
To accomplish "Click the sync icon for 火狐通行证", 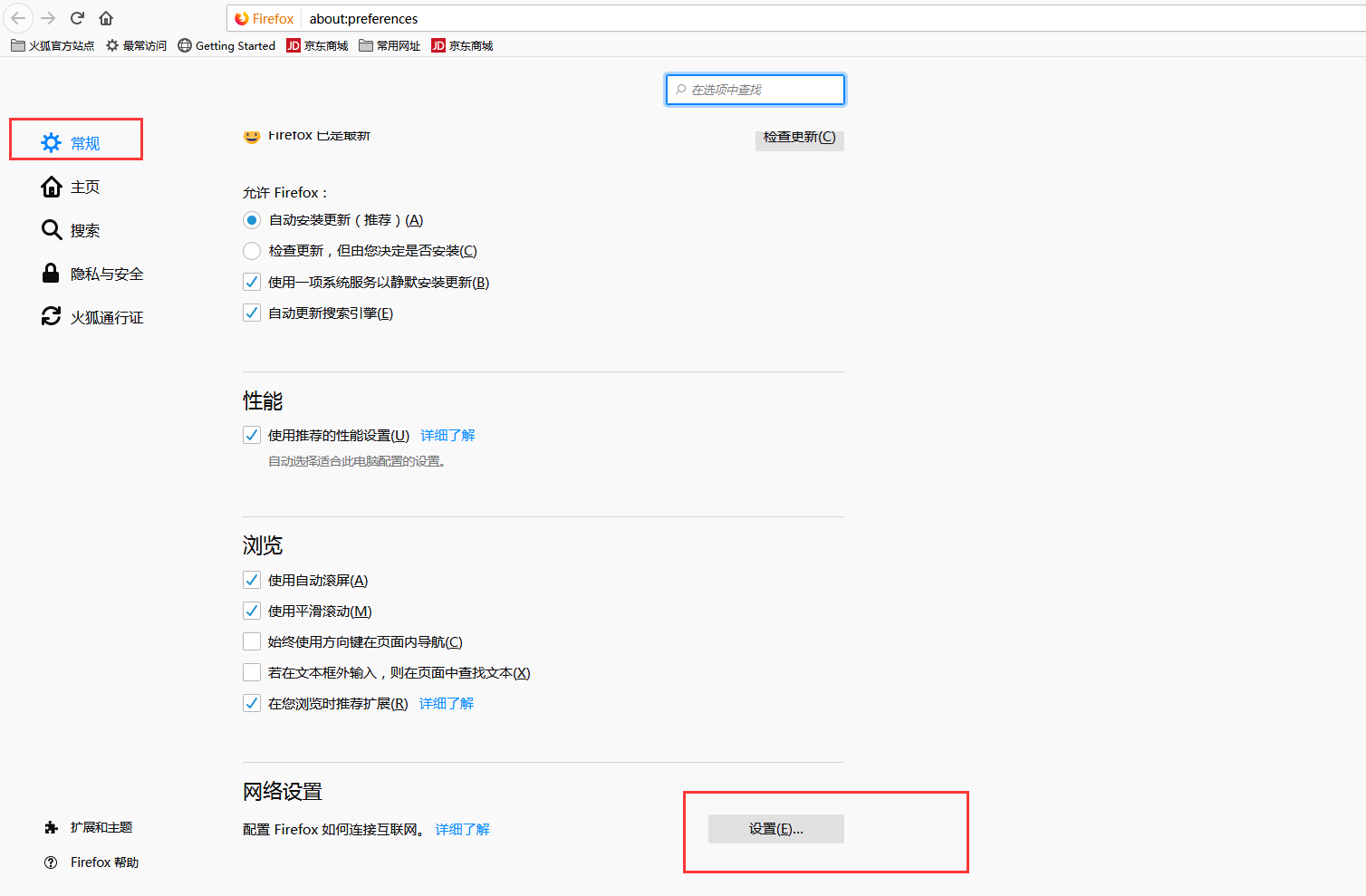I will pos(52,316).
